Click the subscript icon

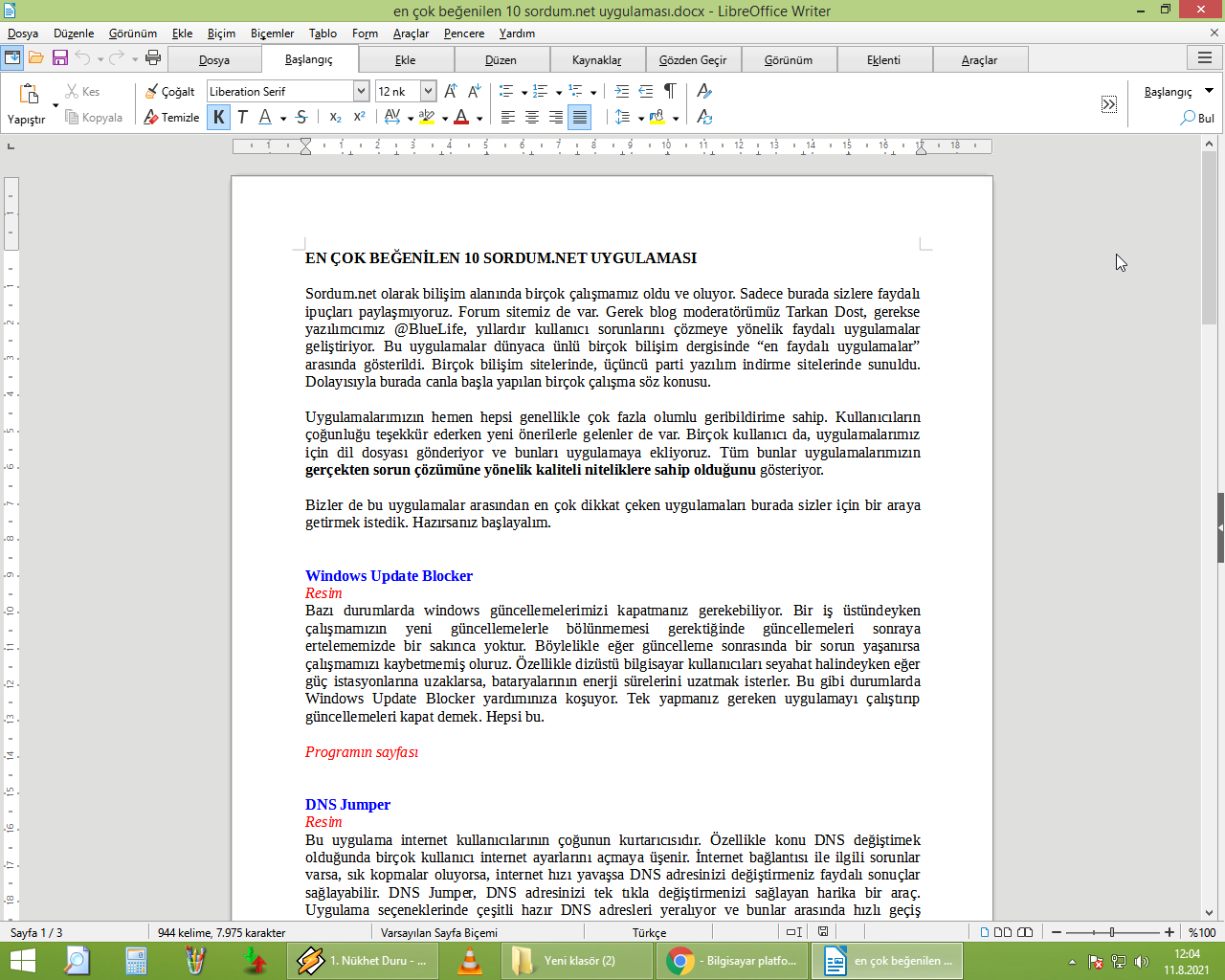tap(335, 117)
